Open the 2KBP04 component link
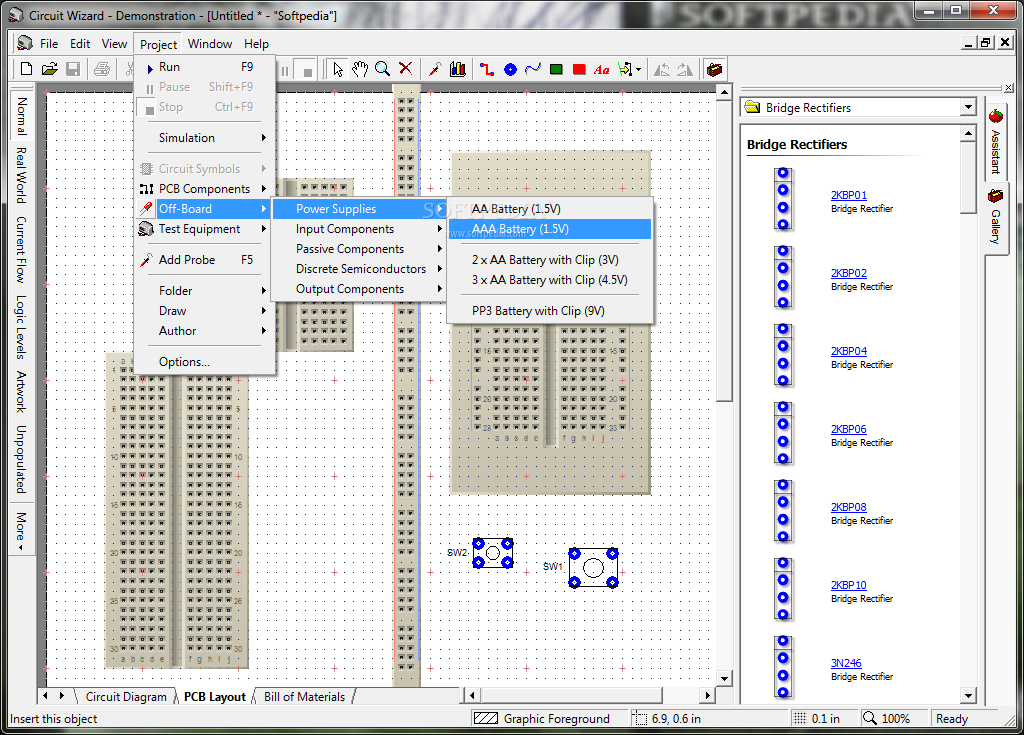 [x=848, y=351]
